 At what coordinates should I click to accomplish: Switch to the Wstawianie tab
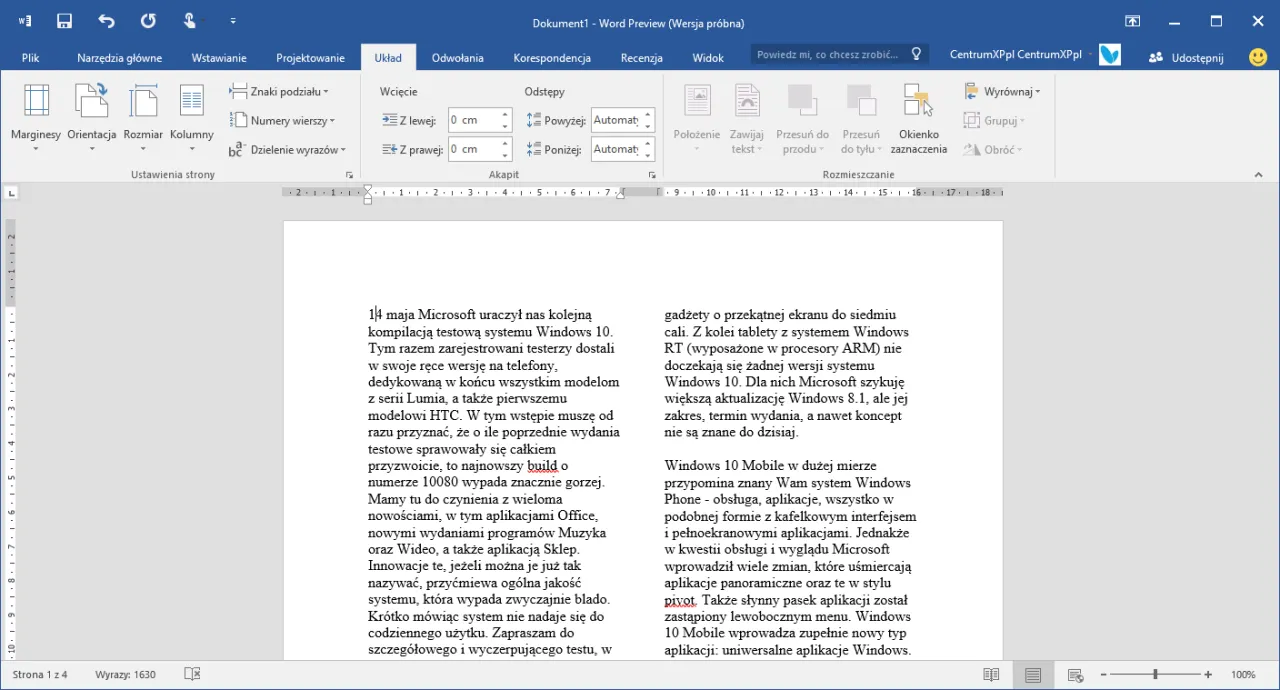219,58
